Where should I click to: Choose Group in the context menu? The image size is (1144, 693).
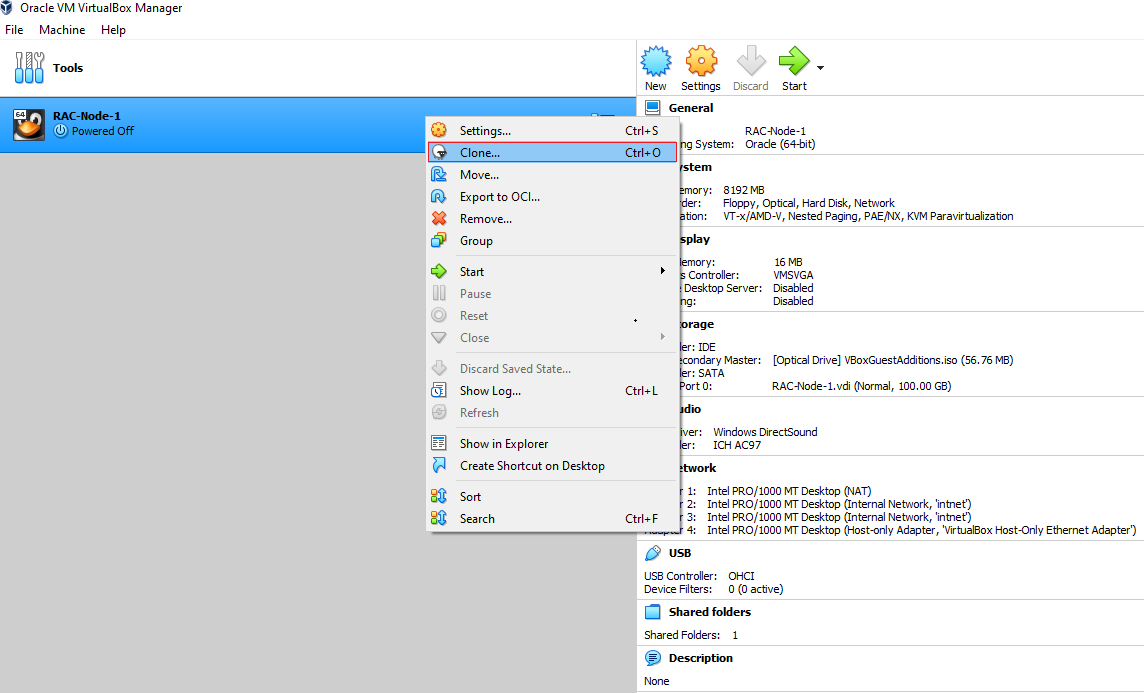pyautogui.click(x=552, y=241)
